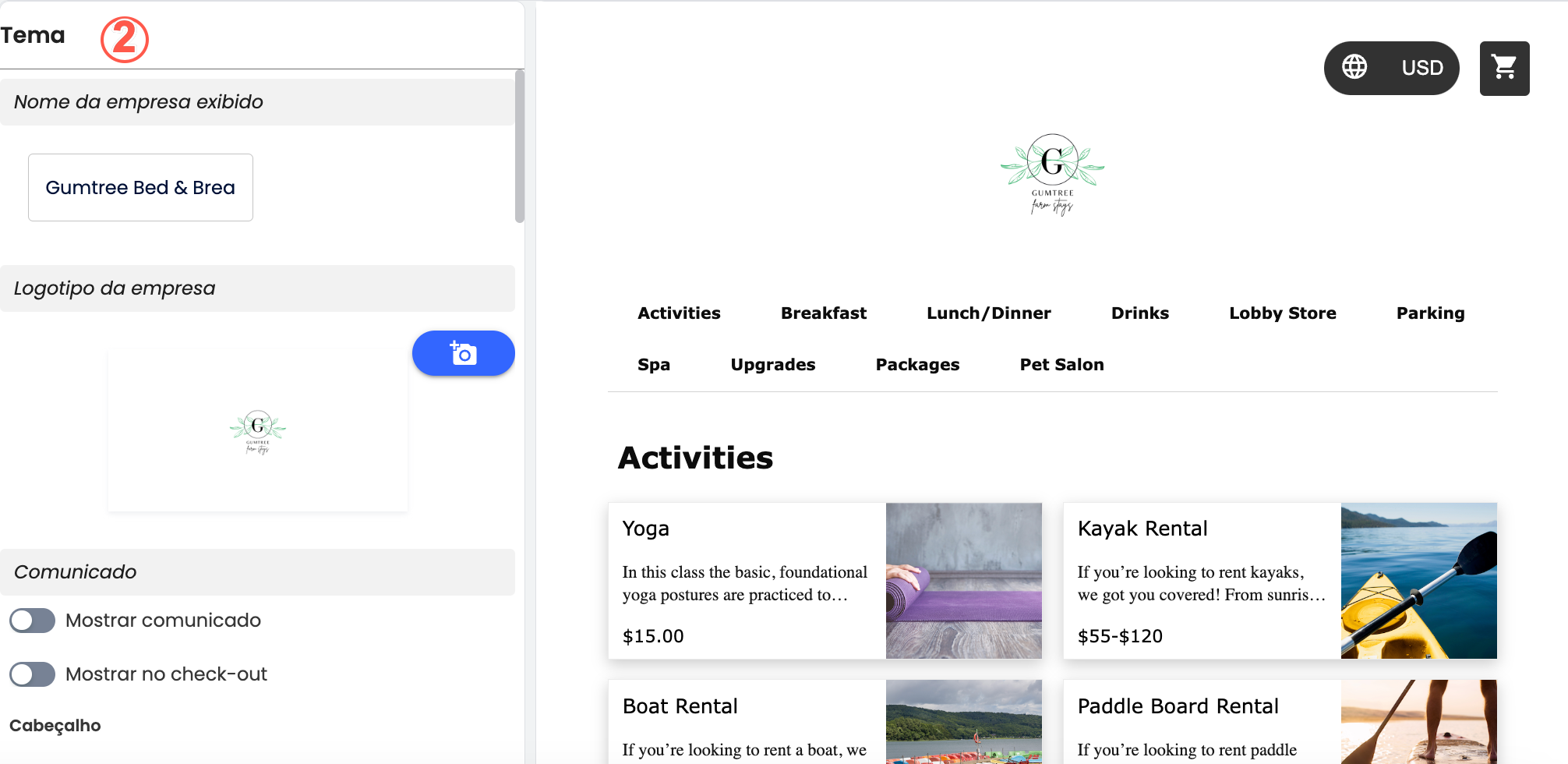The width and height of the screenshot is (1568, 764).
Task: Select the Pet Salon category tab
Action: 1061,365
